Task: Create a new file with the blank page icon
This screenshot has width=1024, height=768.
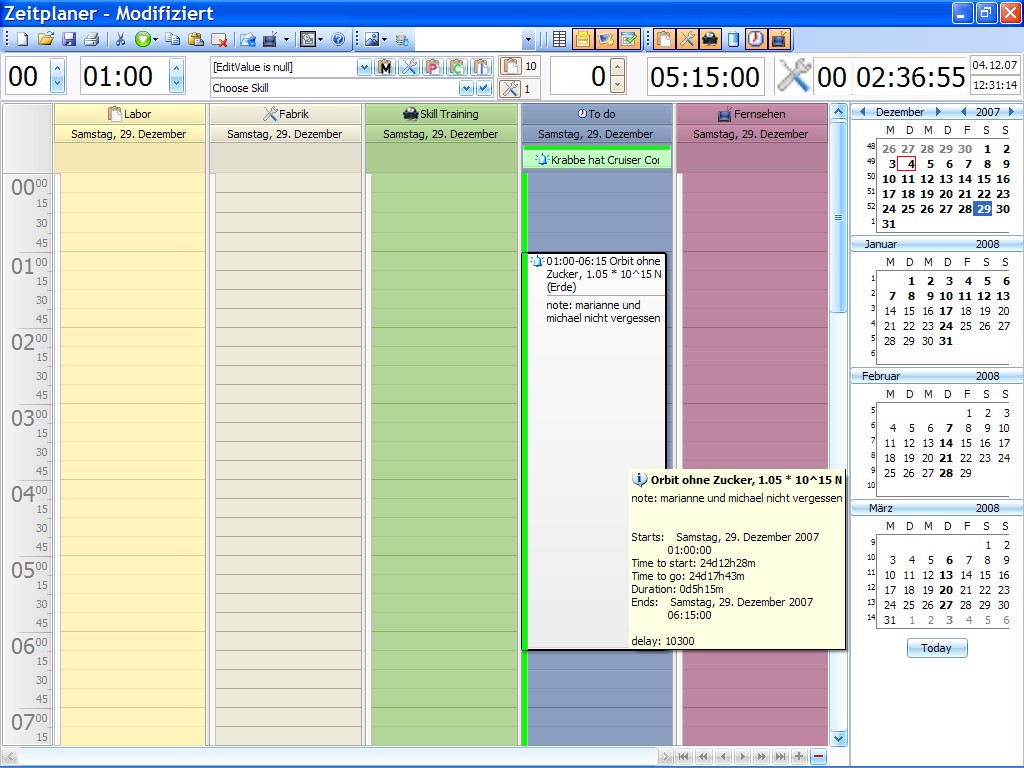Action: [x=23, y=40]
